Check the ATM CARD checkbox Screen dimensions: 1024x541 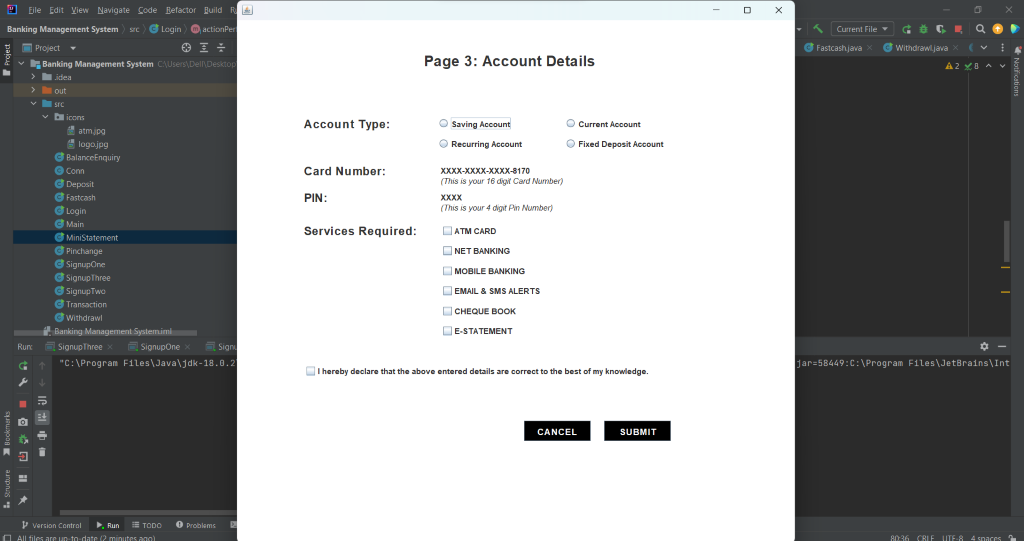[447, 231]
